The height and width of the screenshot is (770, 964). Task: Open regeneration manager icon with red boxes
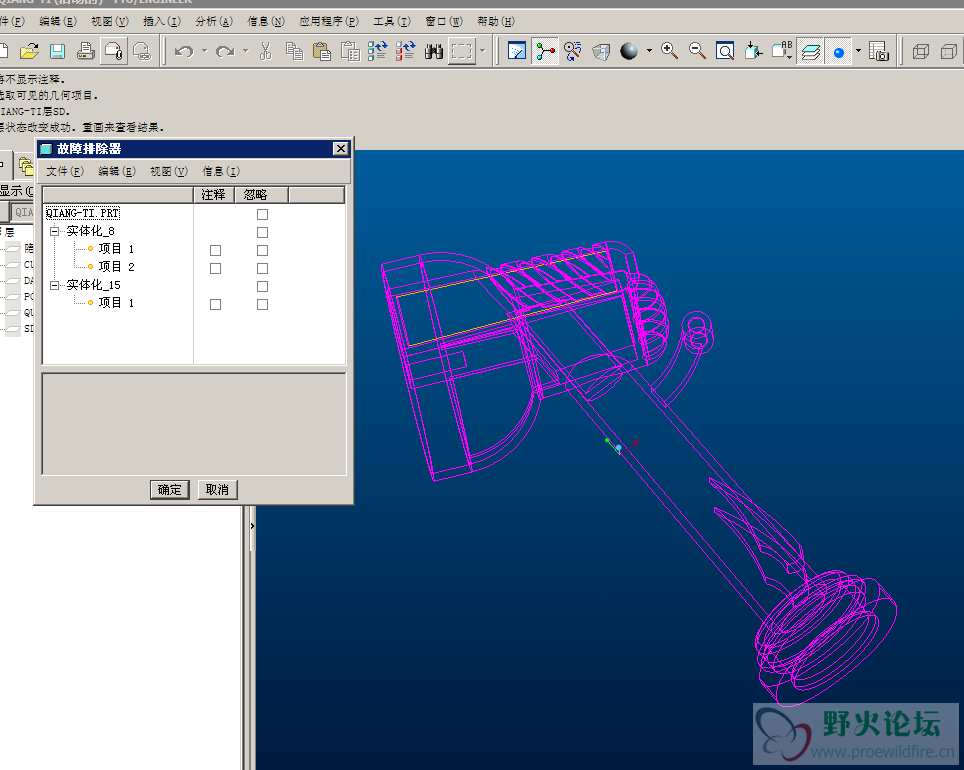pyautogui.click(x=405, y=51)
